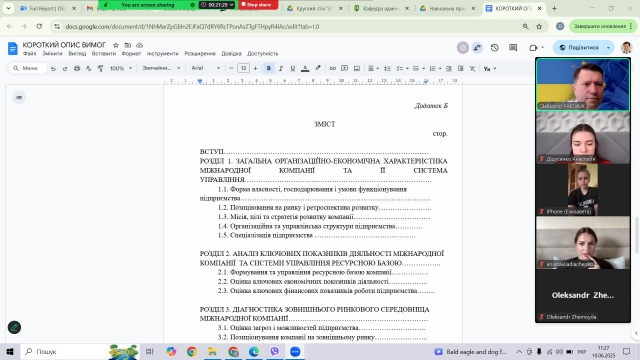Image resolution: width=640 pixels, height=360 pixels.
Task: Toggle Bold formatting
Action: coord(269,68)
